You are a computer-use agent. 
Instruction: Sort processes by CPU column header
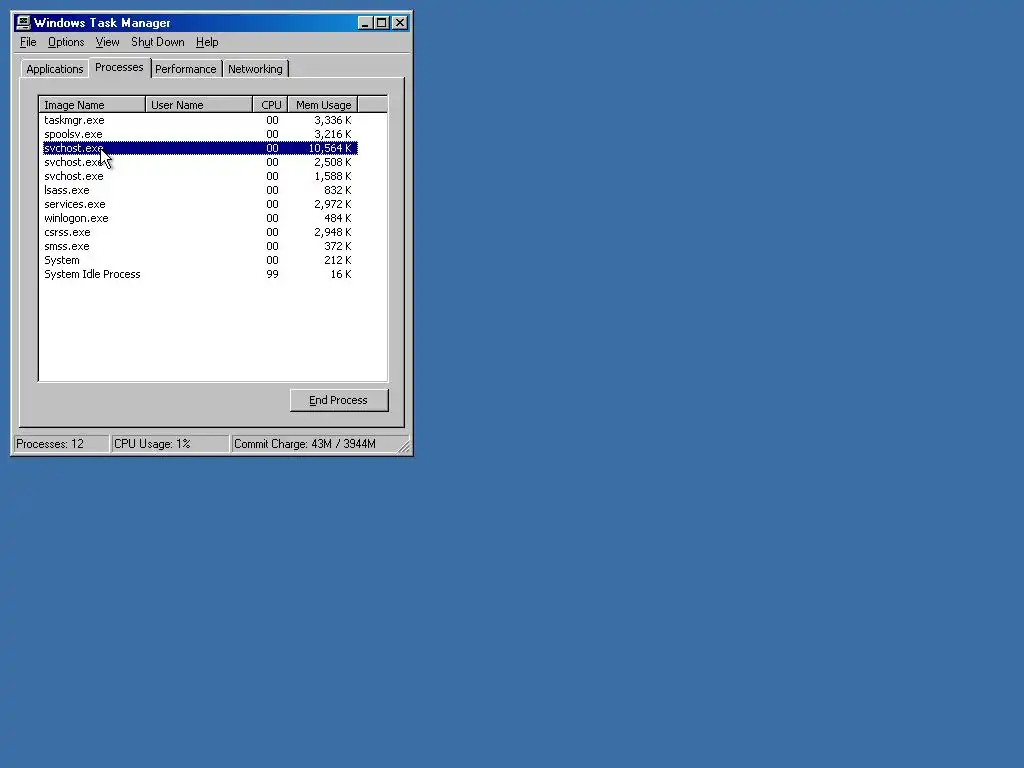[x=270, y=105]
